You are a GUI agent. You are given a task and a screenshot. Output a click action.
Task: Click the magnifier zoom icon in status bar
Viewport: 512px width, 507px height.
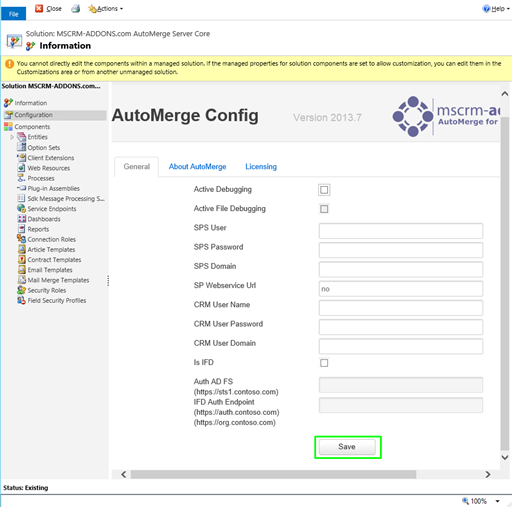(465, 501)
